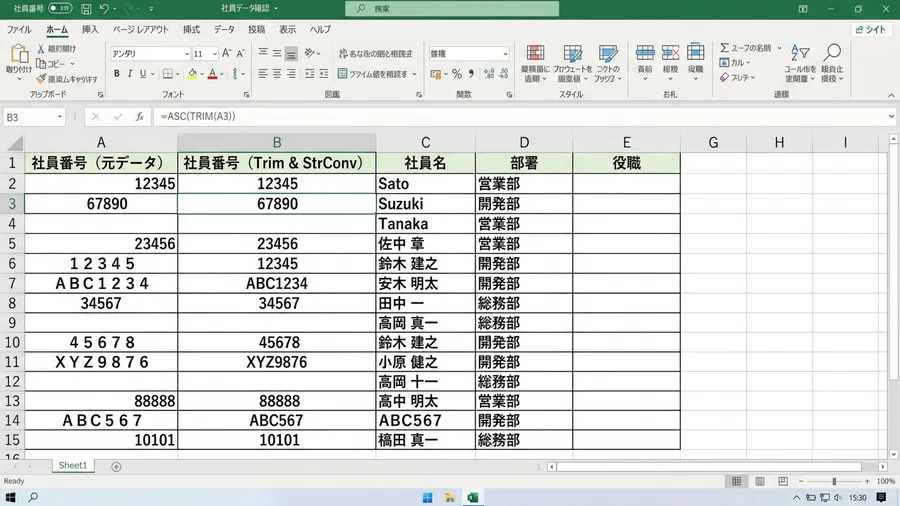Open the データ ribbon tab

click(x=224, y=29)
